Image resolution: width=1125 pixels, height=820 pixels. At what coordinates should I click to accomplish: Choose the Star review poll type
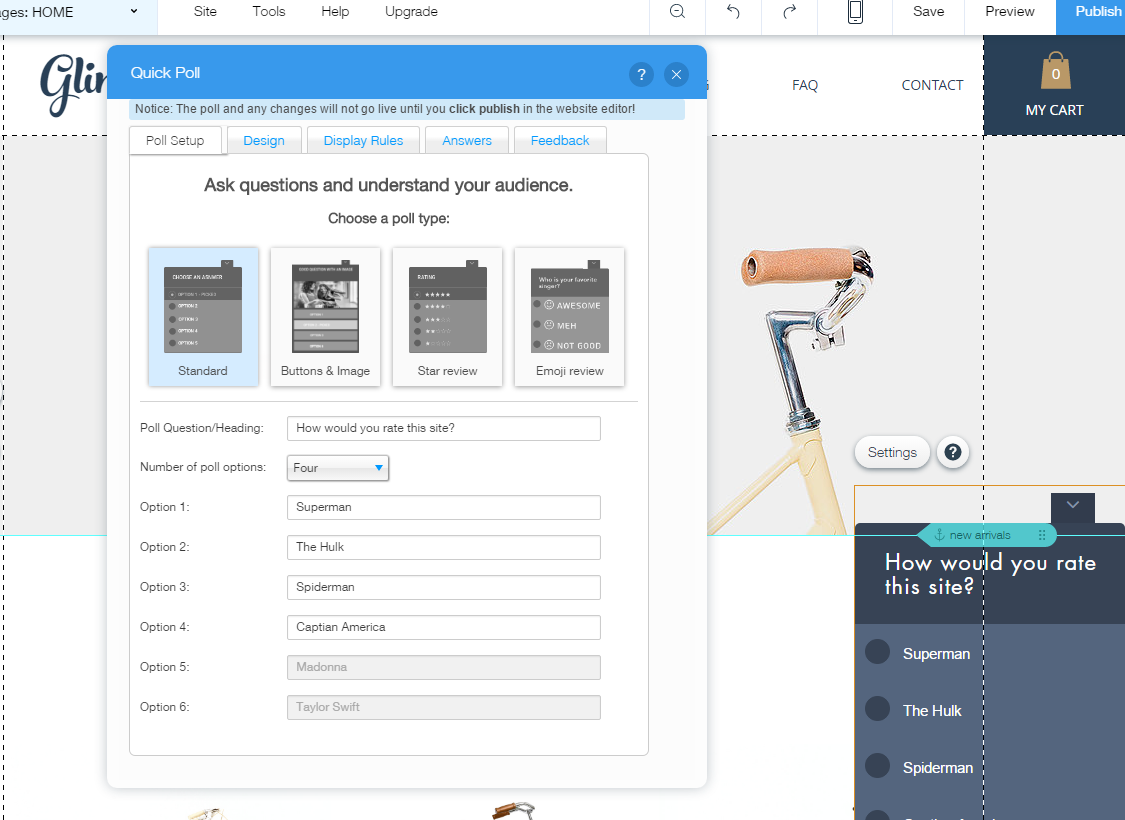coord(448,317)
